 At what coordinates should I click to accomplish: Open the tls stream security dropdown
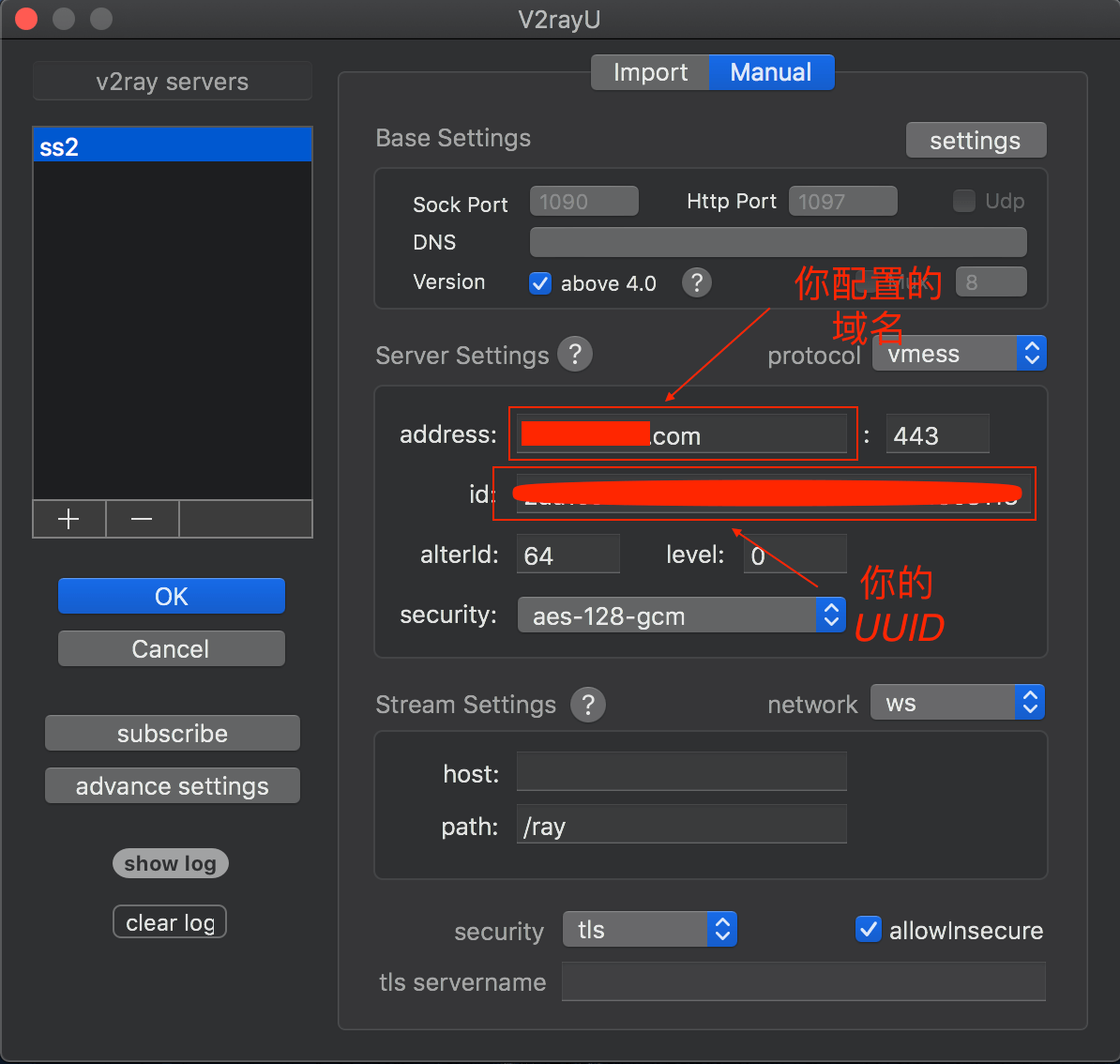tap(649, 929)
